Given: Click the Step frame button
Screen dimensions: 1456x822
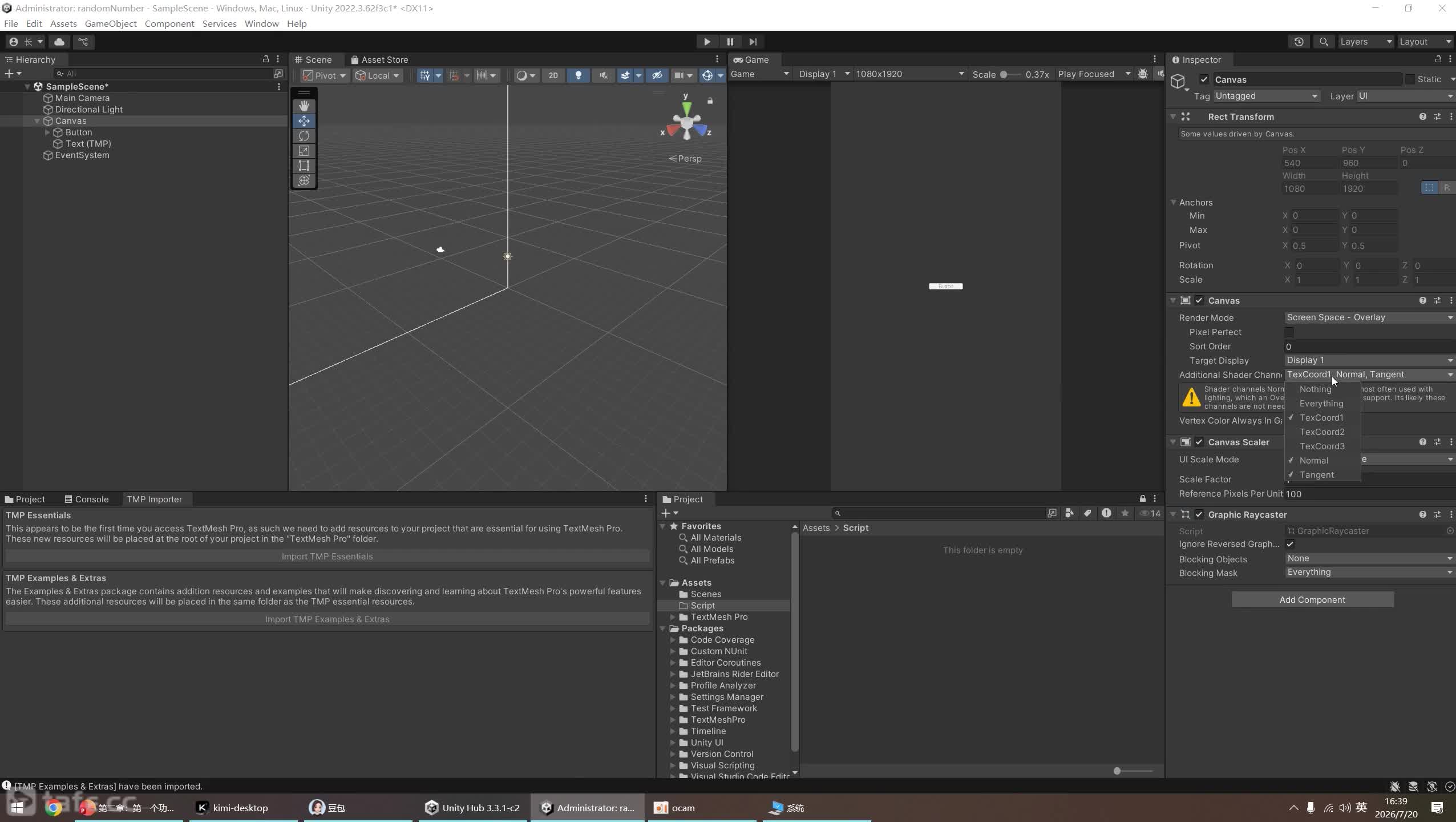Looking at the screenshot, I should tap(753, 42).
